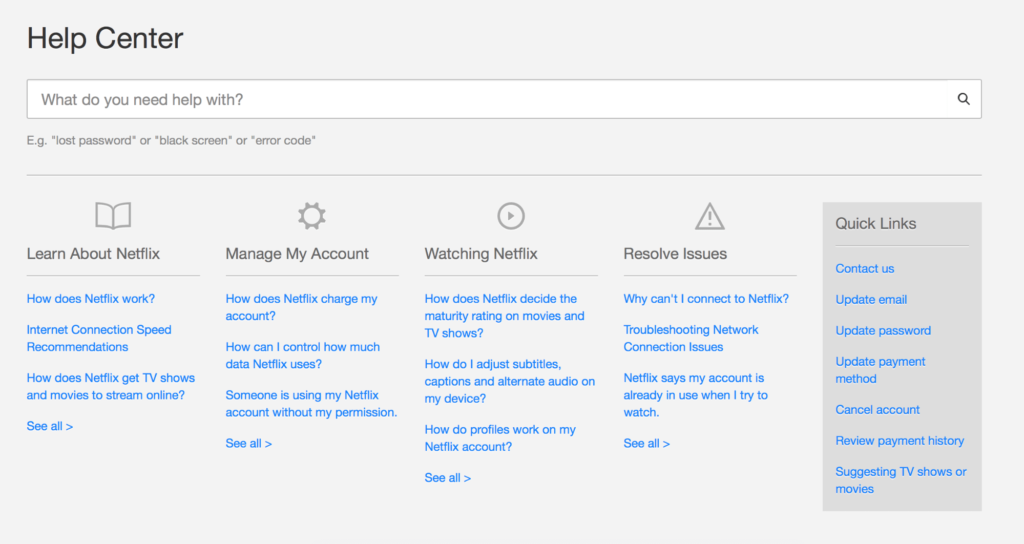
Task: Click 'Review payment history' quick link
Action: click(x=900, y=441)
